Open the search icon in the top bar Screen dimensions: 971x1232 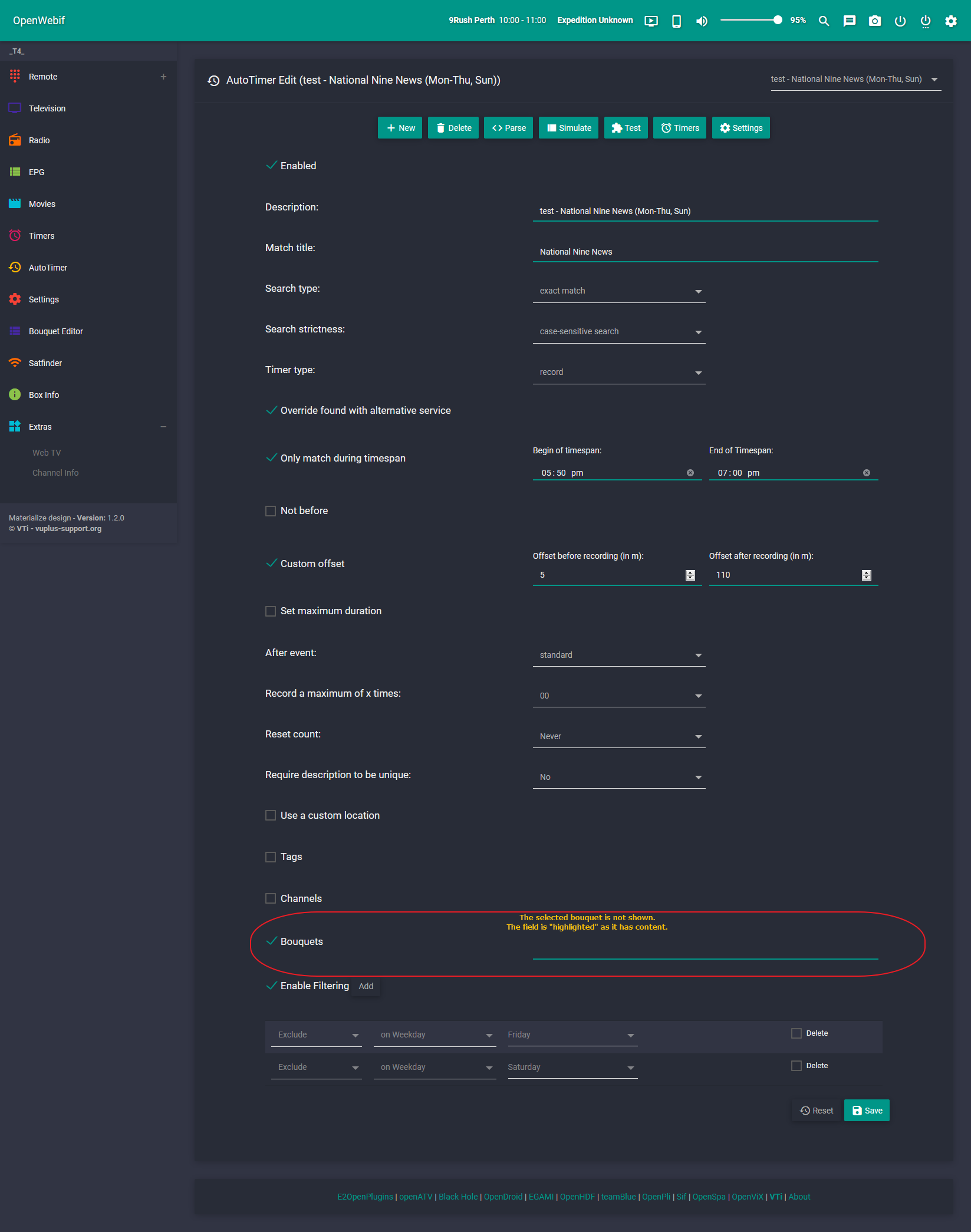click(824, 21)
